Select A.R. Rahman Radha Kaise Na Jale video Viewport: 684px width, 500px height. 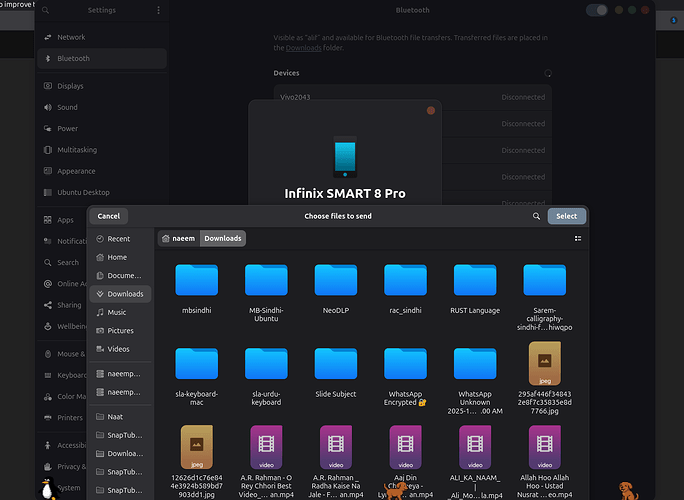[336, 462]
